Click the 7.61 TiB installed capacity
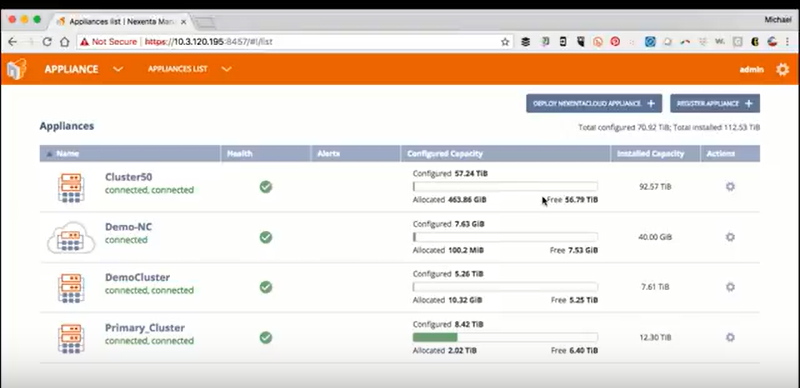Image resolution: width=800 pixels, height=388 pixels. pos(655,287)
